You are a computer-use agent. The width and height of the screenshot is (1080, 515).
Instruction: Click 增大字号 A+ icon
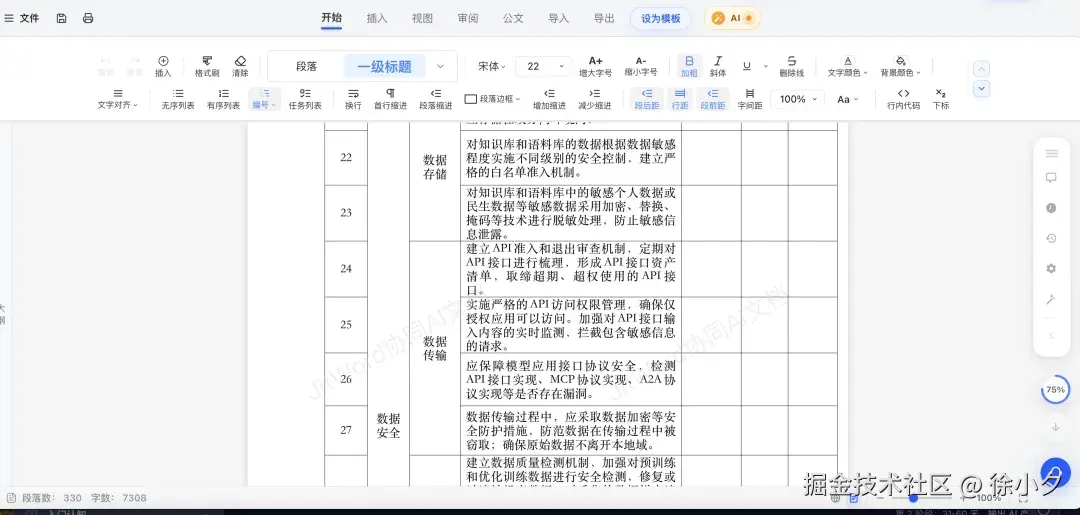click(595, 66)
